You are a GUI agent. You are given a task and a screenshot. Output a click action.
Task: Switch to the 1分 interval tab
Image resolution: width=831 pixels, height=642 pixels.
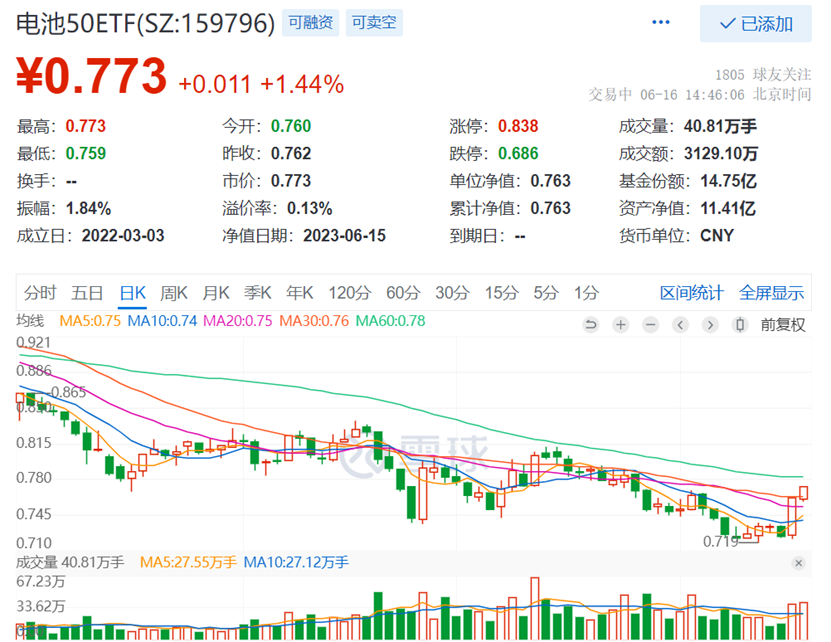[x=587, y=293]
